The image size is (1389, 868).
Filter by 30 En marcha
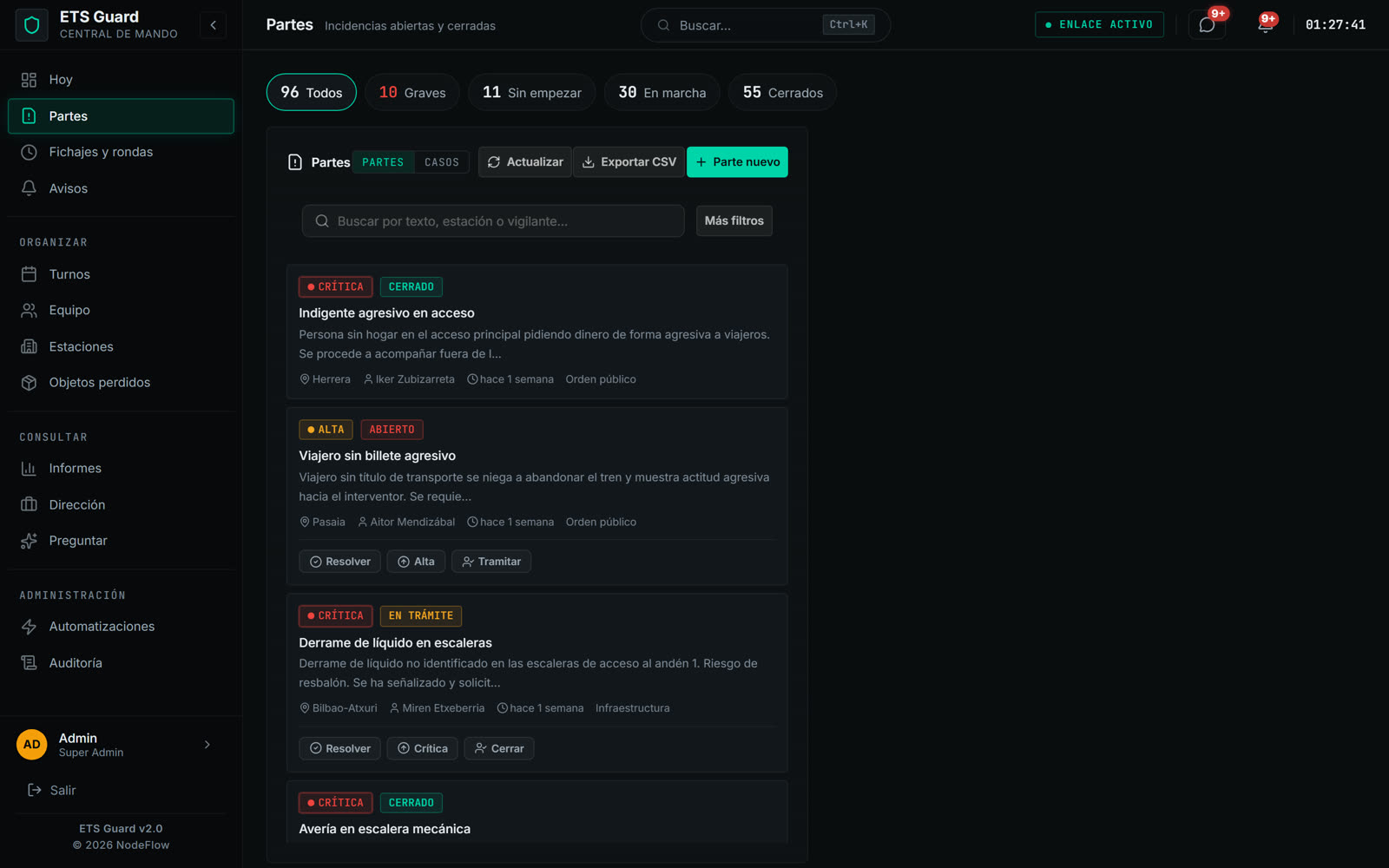(662, 93)
